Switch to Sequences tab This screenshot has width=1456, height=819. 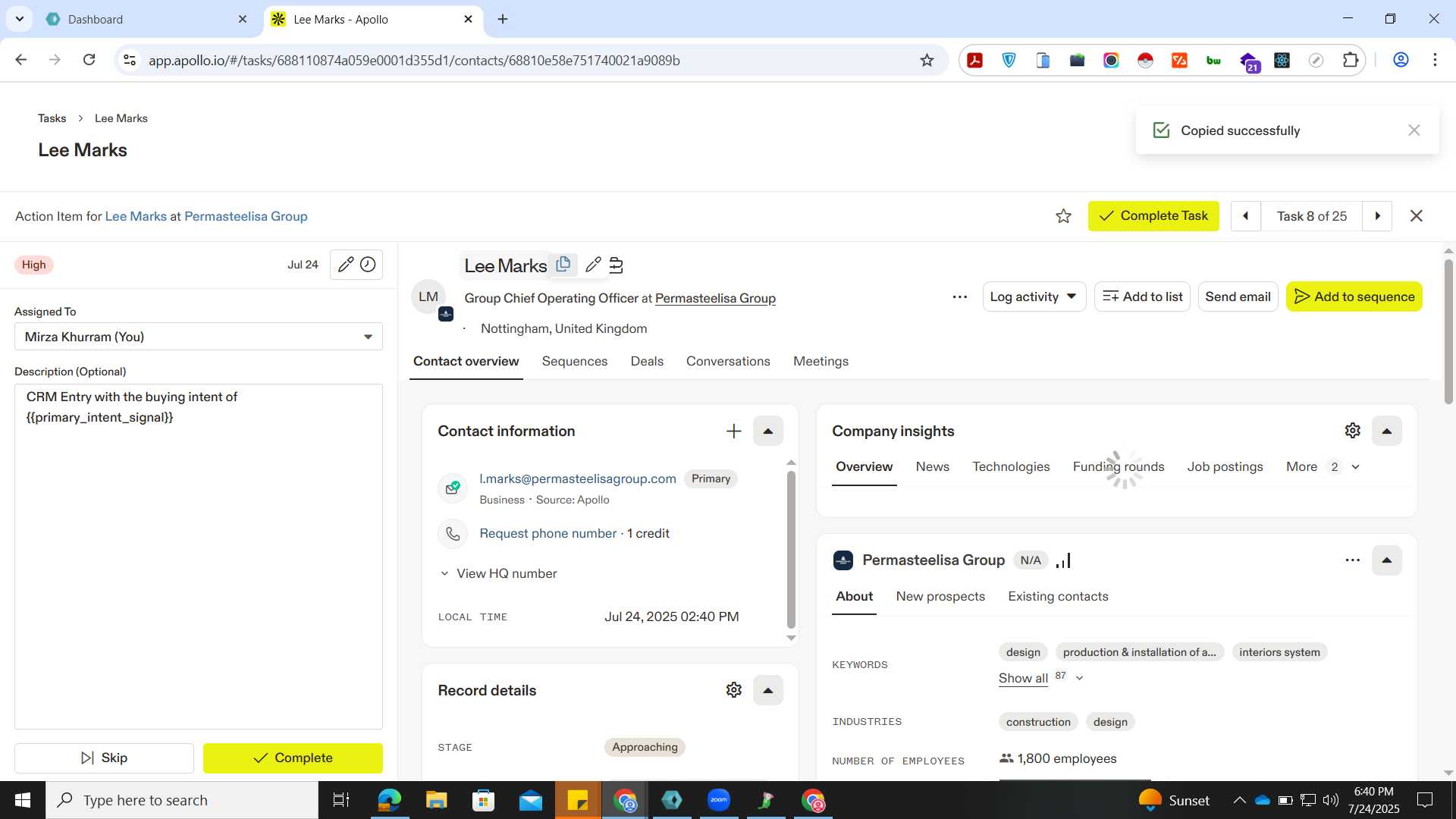point(574,362)
